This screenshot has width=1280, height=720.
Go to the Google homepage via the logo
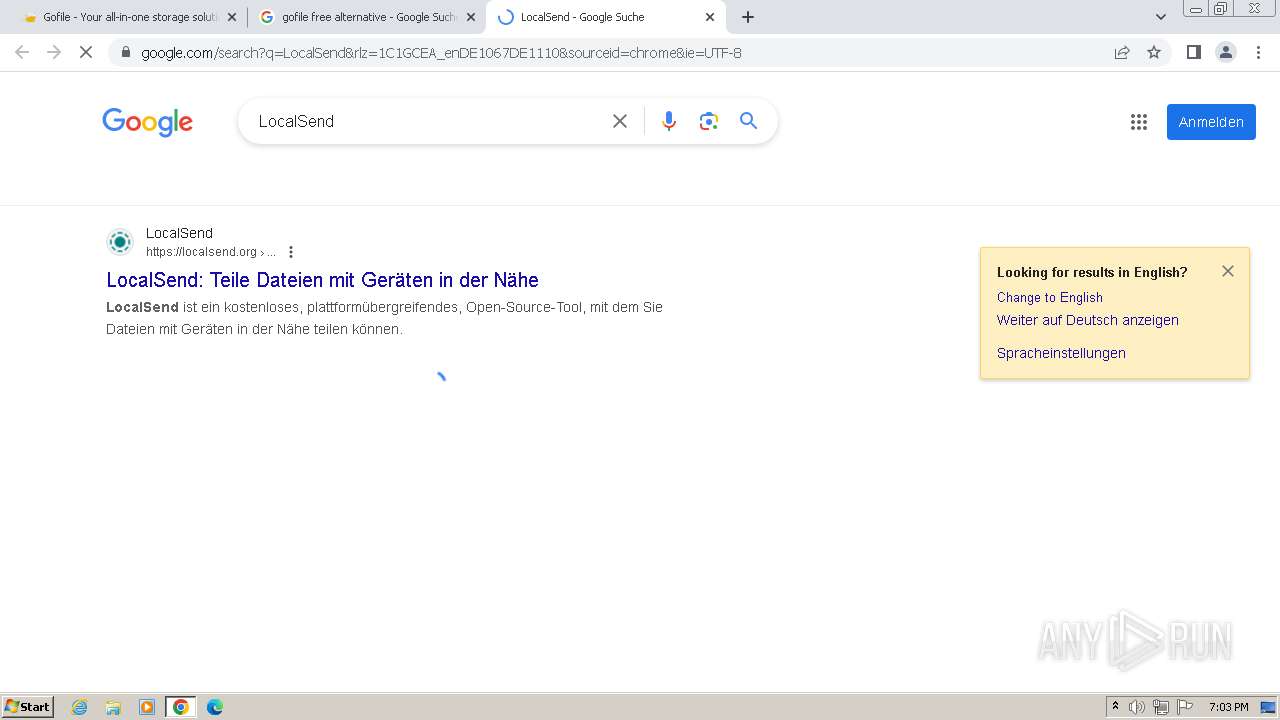click(147, 122)
